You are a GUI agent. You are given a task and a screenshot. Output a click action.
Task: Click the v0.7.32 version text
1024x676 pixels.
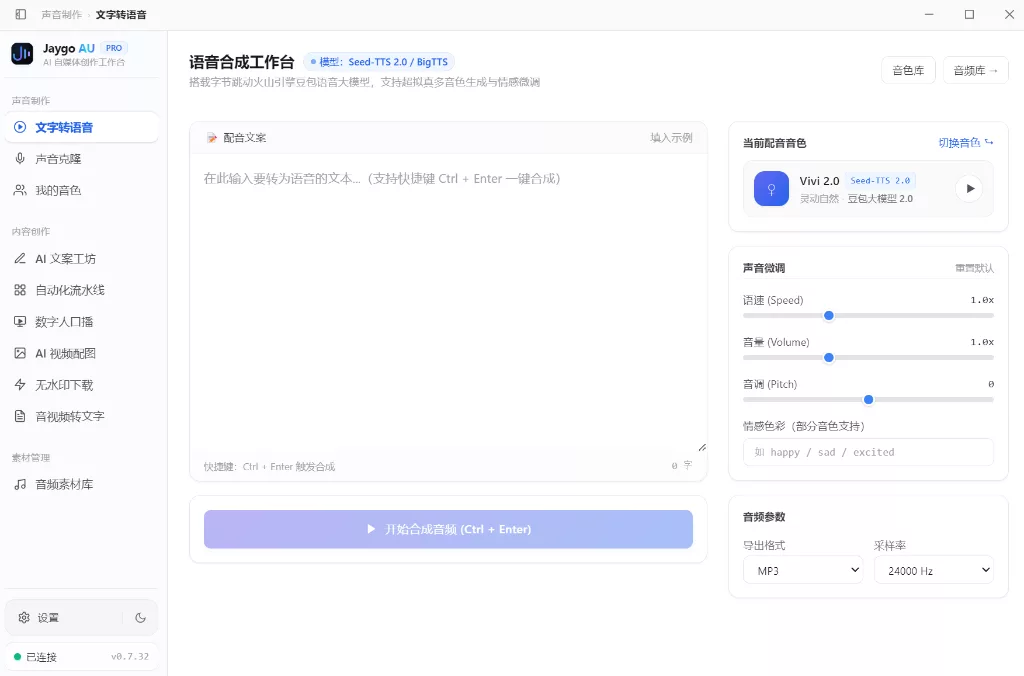click(130, 656)
